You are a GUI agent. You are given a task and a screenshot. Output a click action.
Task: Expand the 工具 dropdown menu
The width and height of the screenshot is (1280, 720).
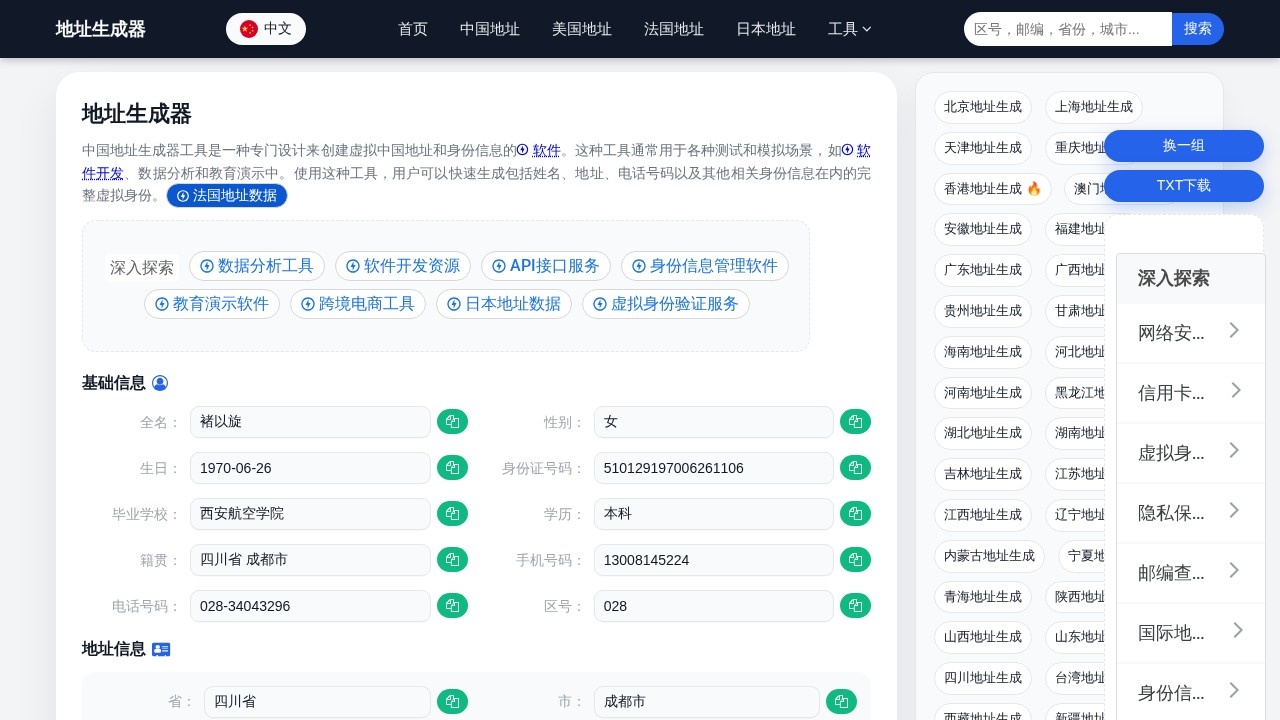point(849,29)
